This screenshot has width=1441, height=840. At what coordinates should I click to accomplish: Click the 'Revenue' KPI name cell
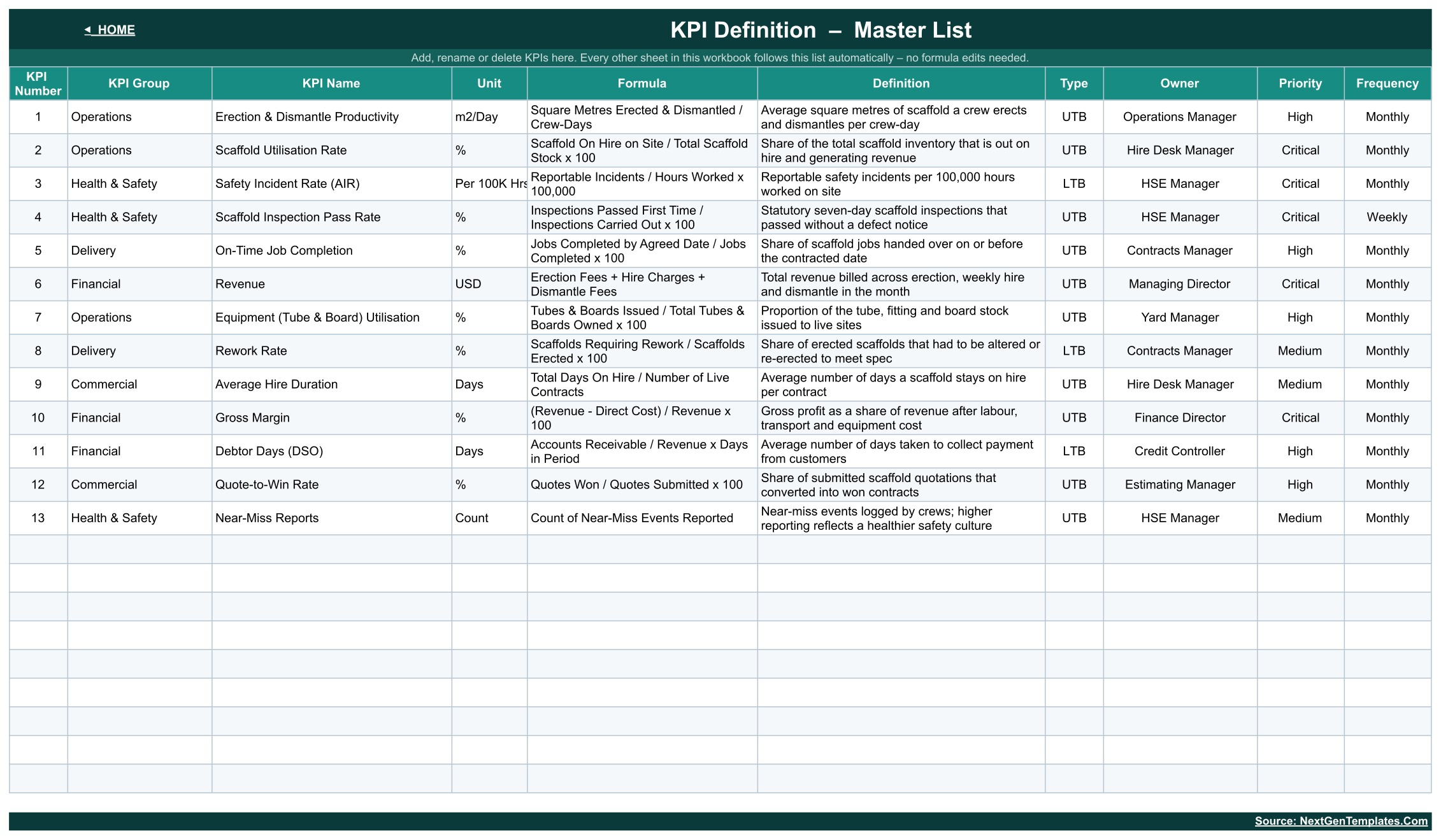tap(331, 284)
